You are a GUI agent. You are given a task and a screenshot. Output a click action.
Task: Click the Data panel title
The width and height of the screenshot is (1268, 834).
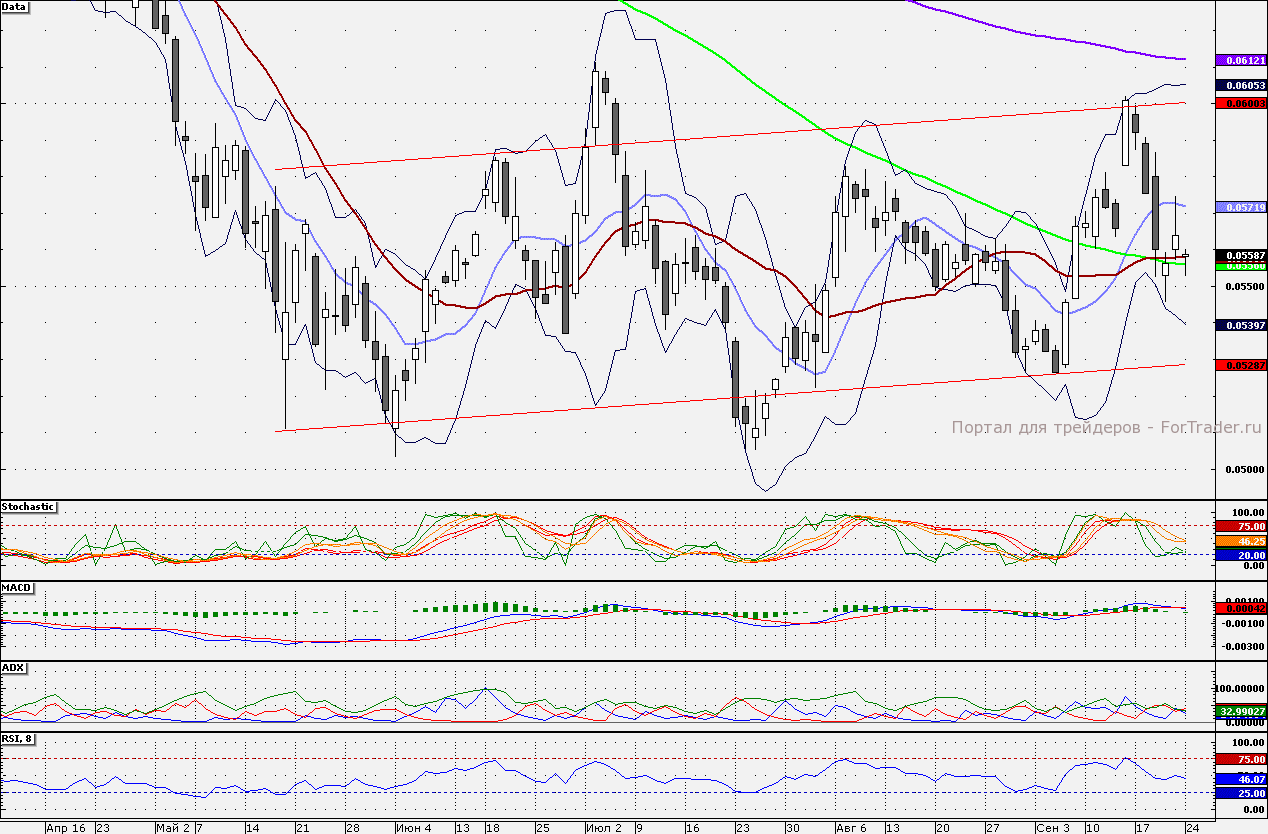[x=15, y=7]
